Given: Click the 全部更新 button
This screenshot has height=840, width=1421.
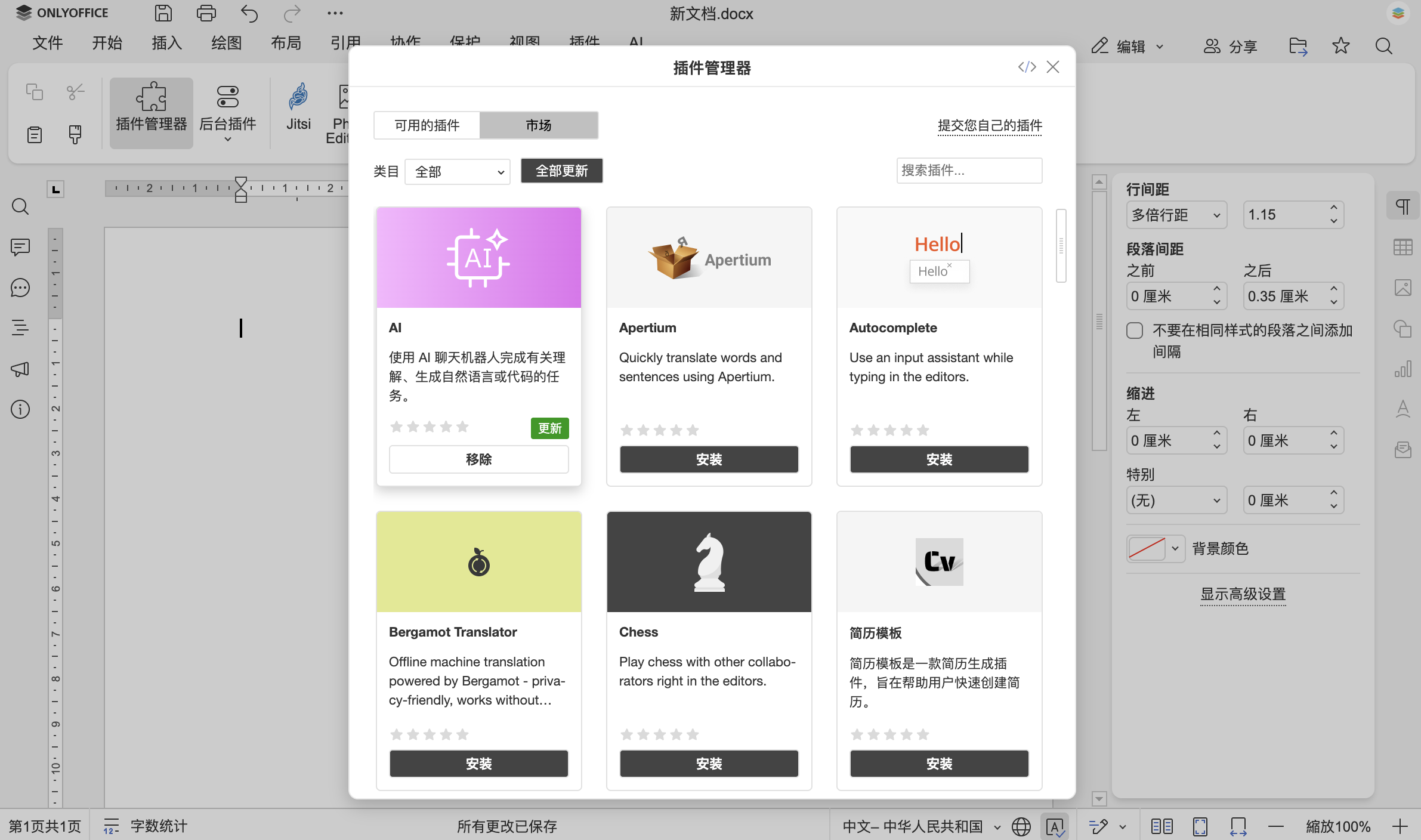Looking at the screenshot, I should coord(561,171).
